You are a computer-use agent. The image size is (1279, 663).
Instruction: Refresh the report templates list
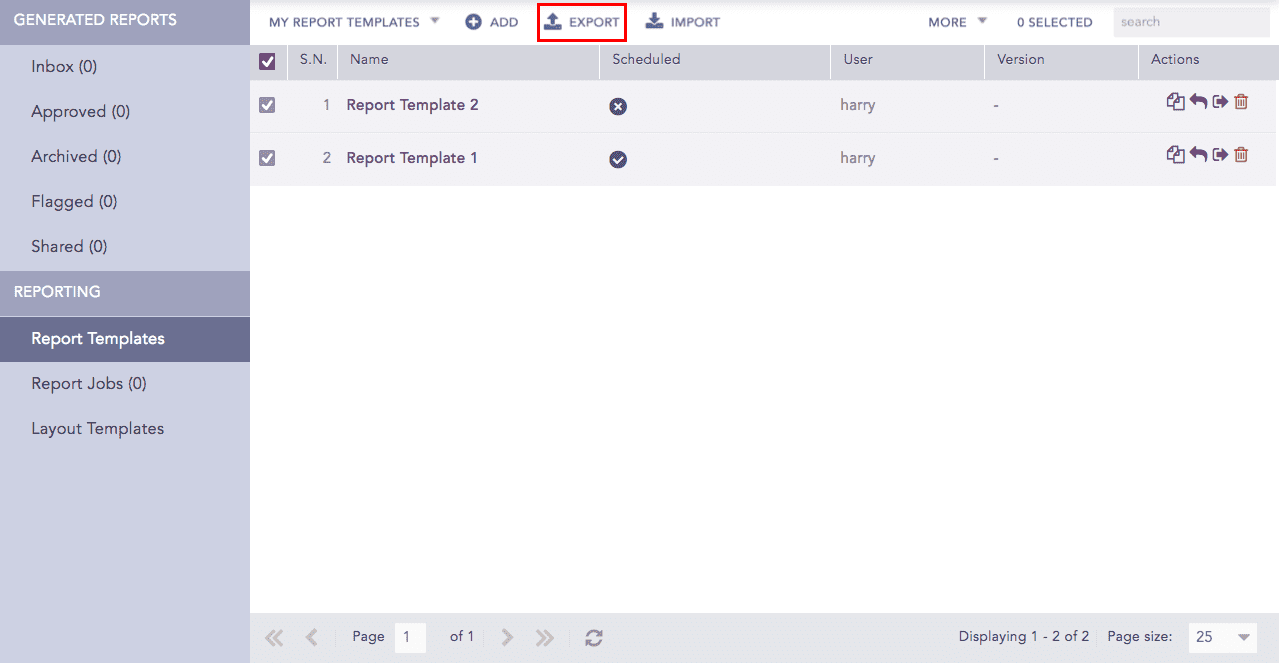point(594,637)
